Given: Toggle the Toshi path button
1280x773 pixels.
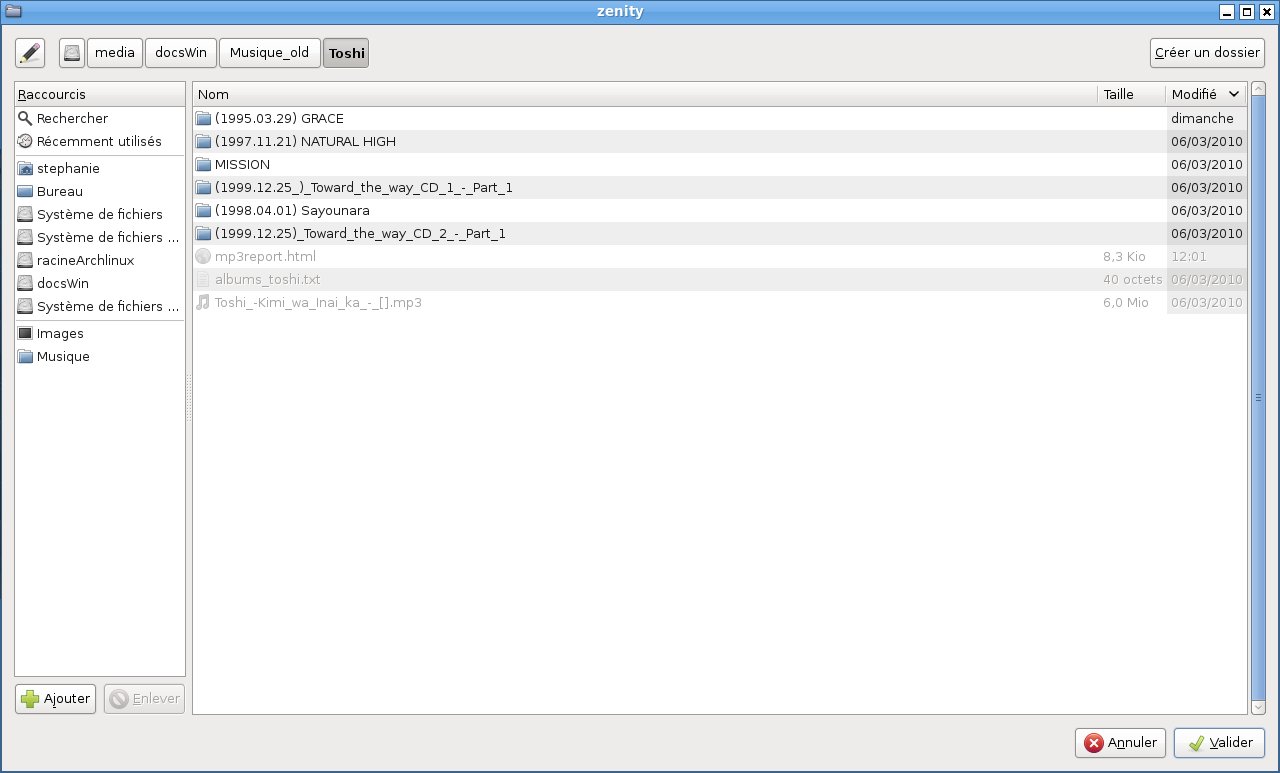Looking at the screenshot, I should click(346, 53).
